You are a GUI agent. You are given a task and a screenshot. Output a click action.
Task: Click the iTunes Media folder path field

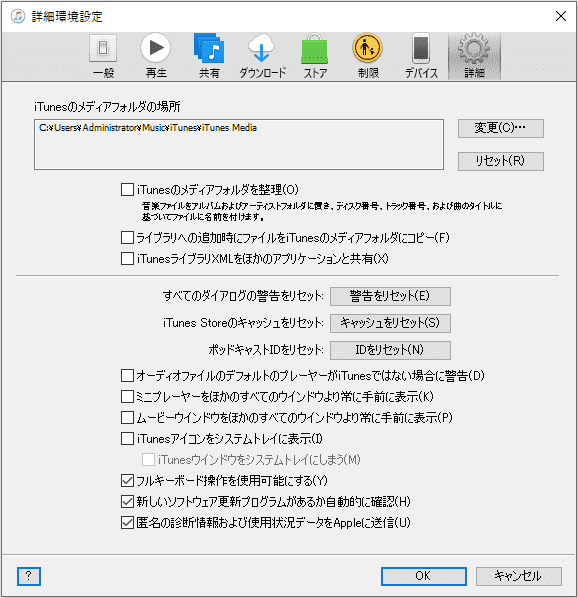point(239,144)
